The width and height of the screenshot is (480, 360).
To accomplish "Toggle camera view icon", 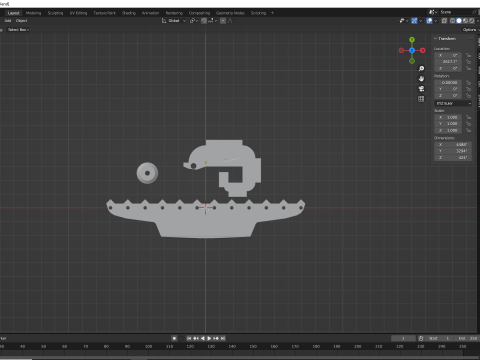I will coord(421,89).
